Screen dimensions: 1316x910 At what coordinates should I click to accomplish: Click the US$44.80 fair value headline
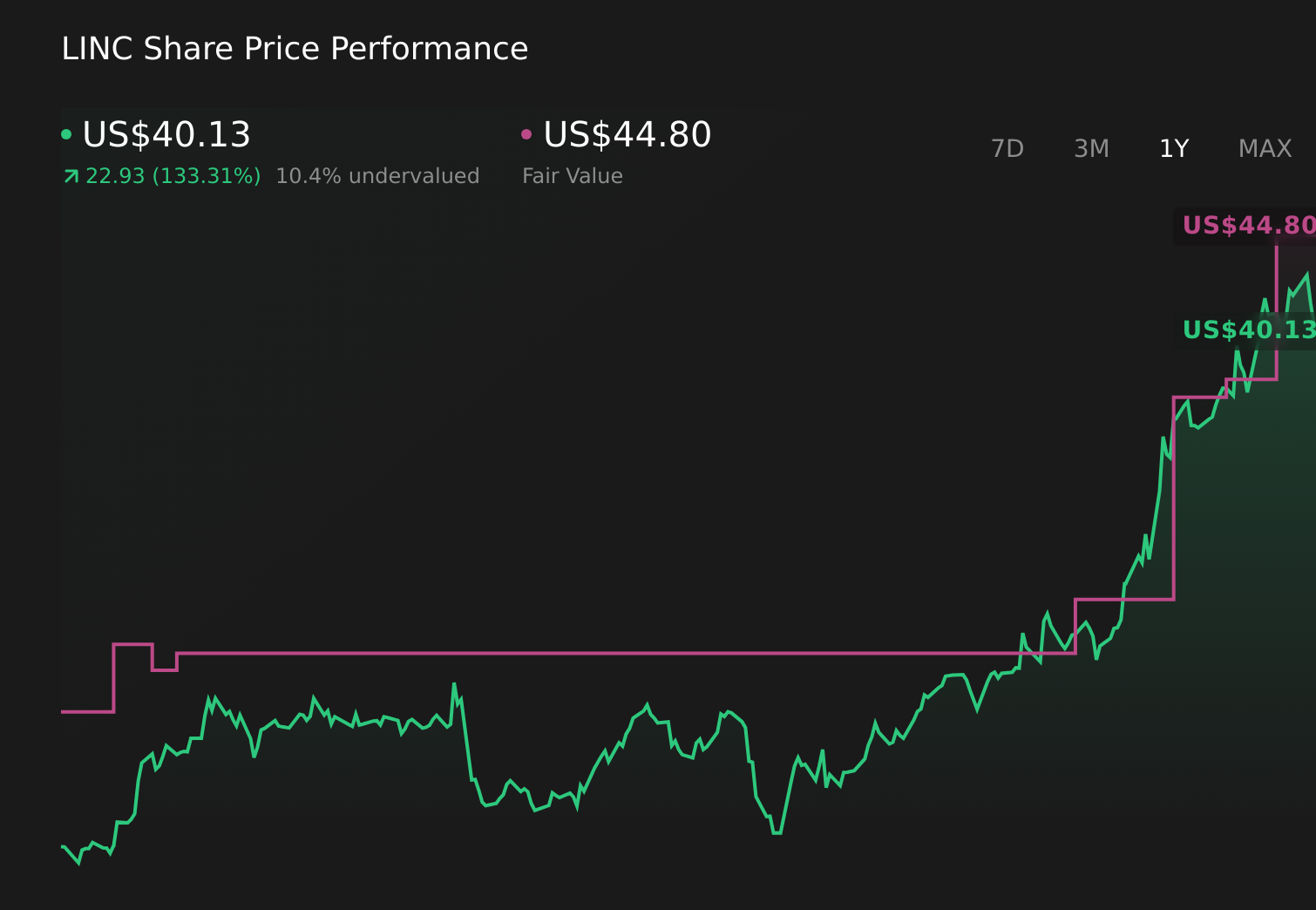[627, 134]
